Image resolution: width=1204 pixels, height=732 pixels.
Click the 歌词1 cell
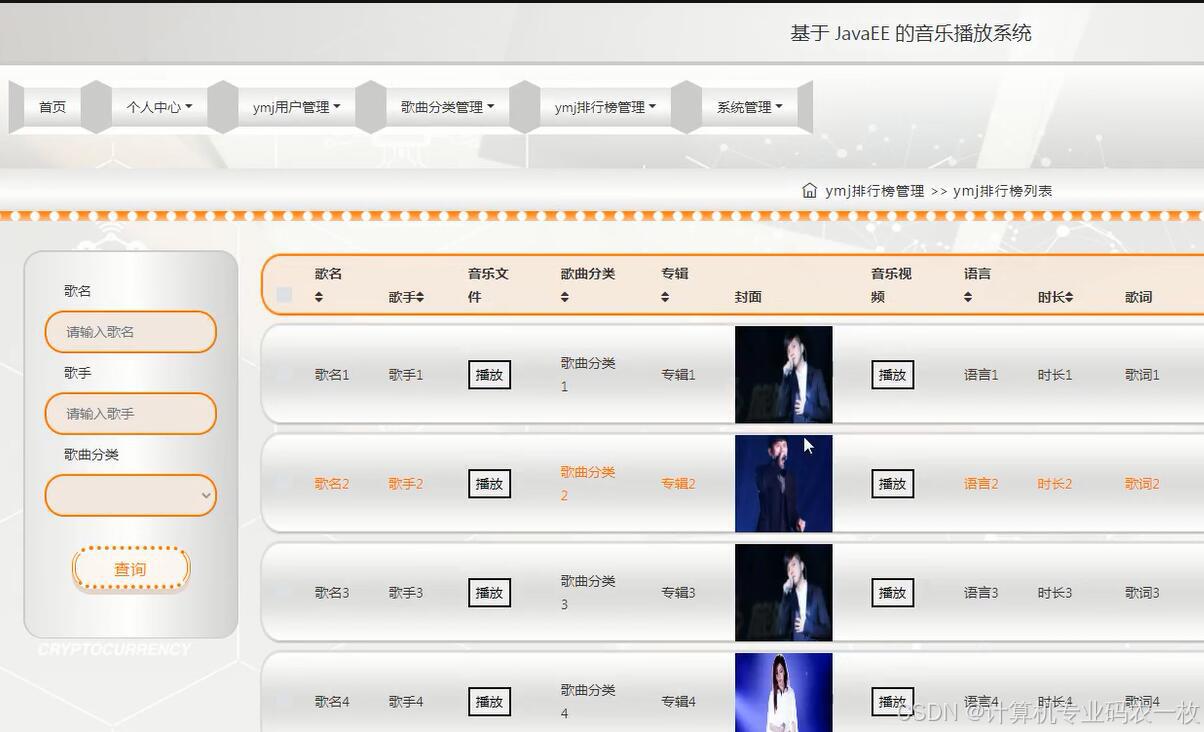pos(1142,375)
